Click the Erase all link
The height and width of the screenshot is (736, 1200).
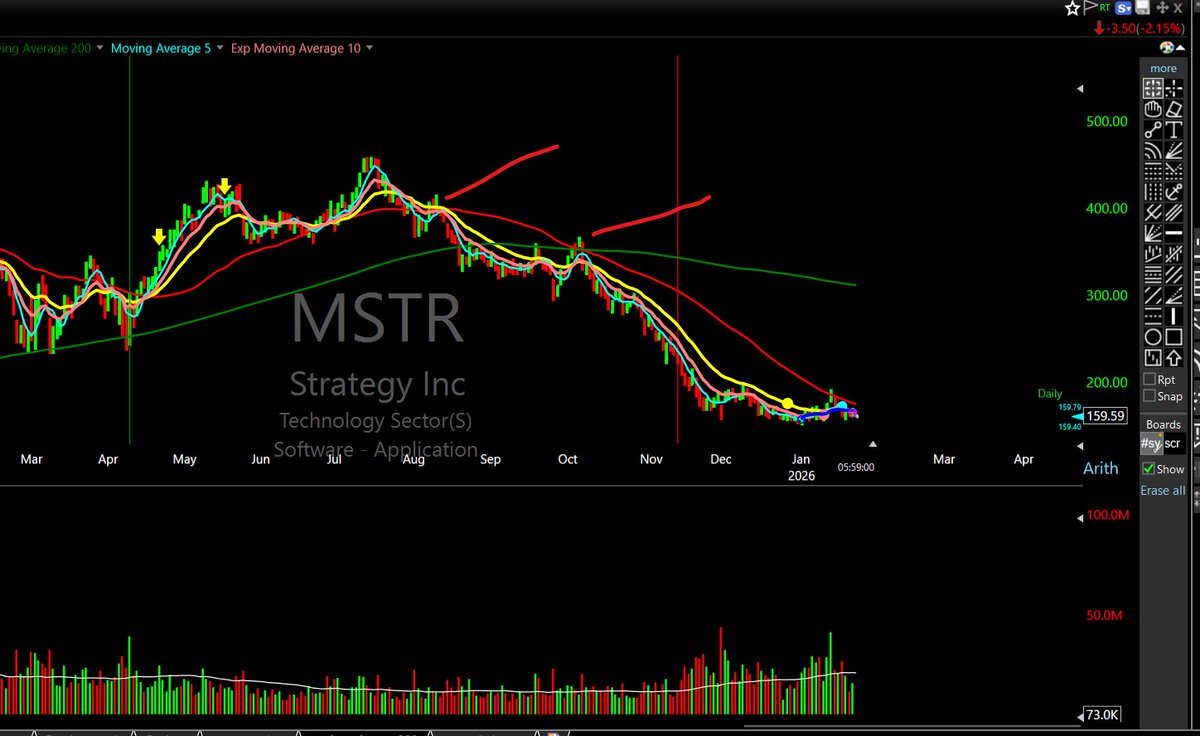[x=1163, y=491]
